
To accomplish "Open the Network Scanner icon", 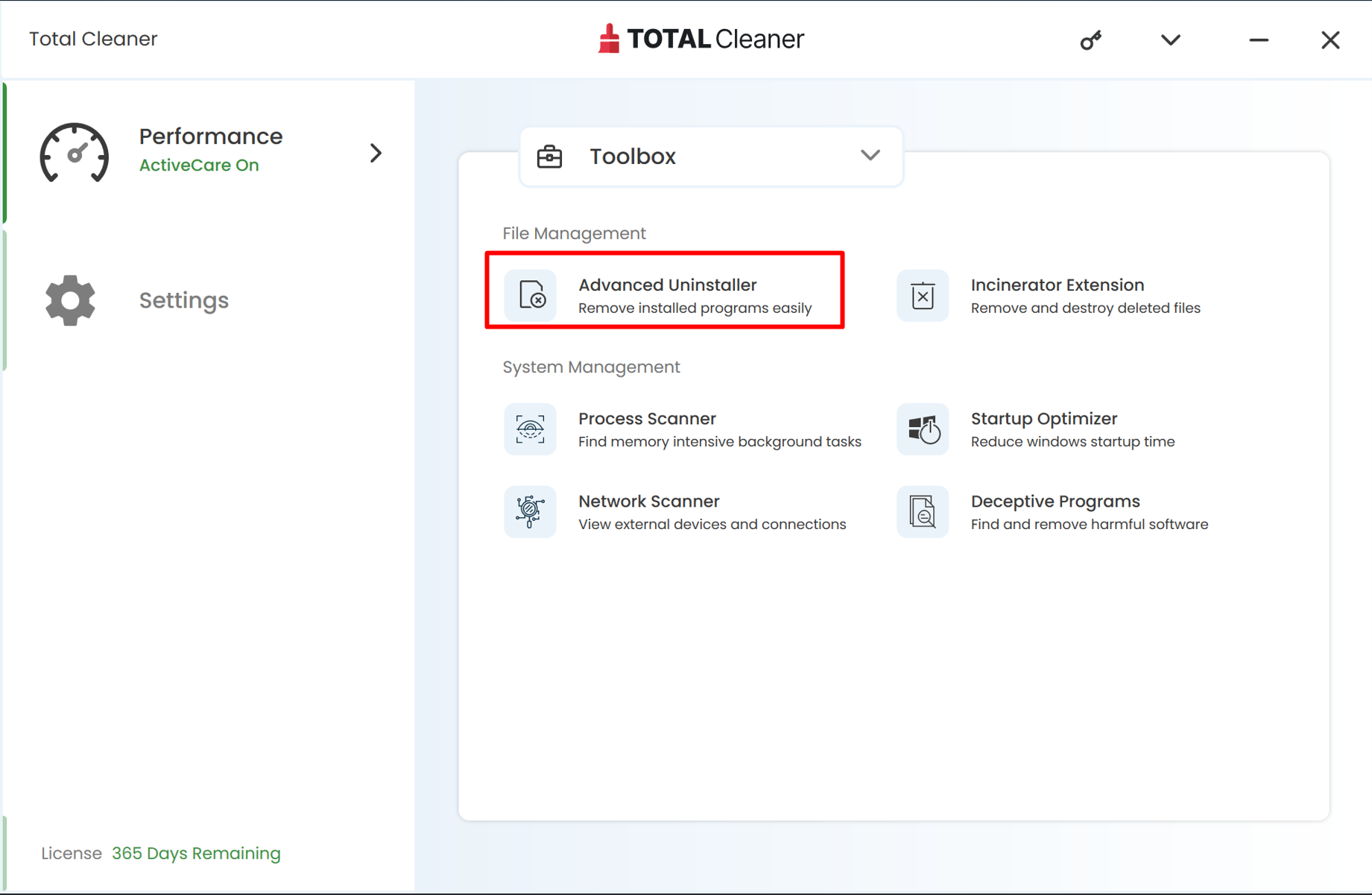I will click(531, 512).
